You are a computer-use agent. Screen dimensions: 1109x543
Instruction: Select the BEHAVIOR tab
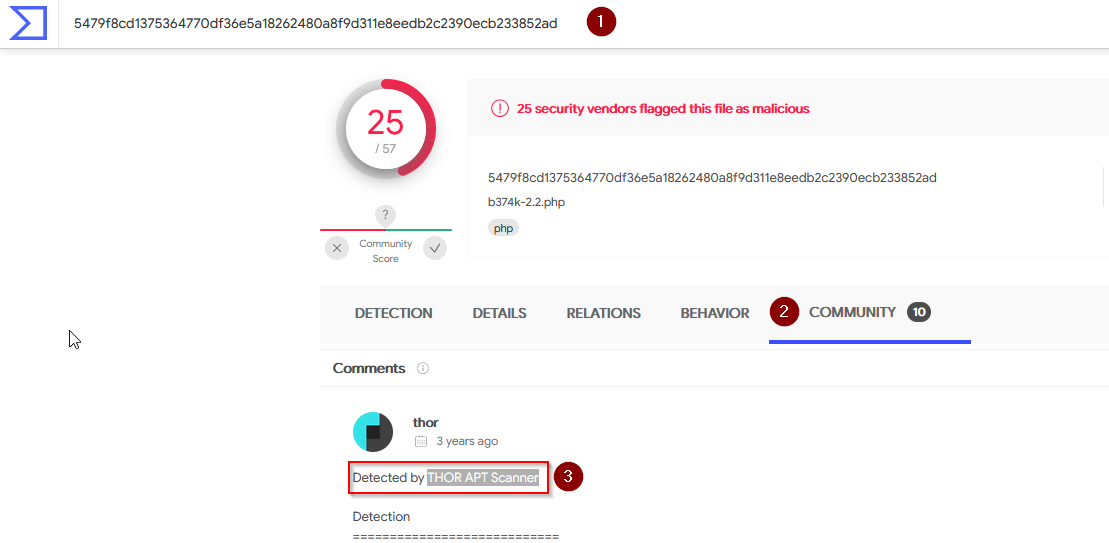(714, 313)
